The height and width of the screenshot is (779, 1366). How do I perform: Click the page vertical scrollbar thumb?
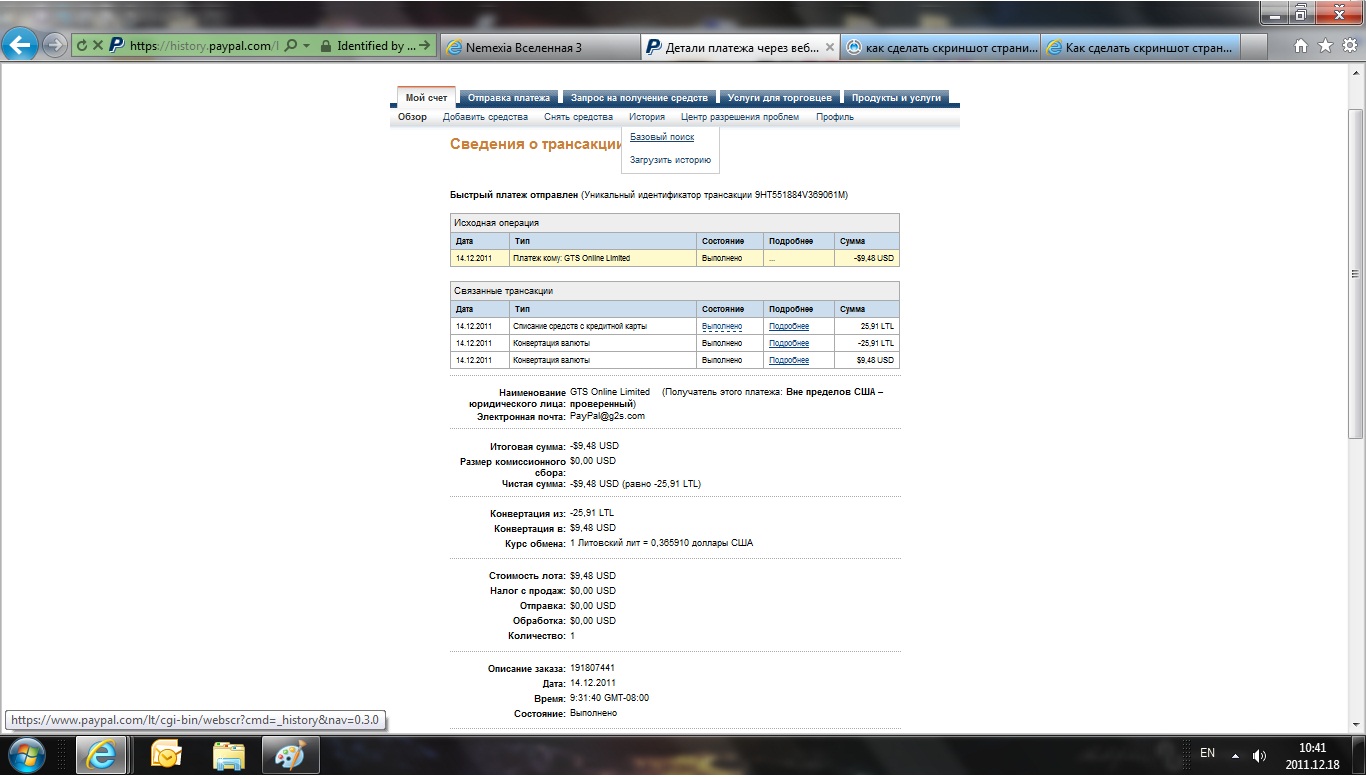(x=1355, y=272)
